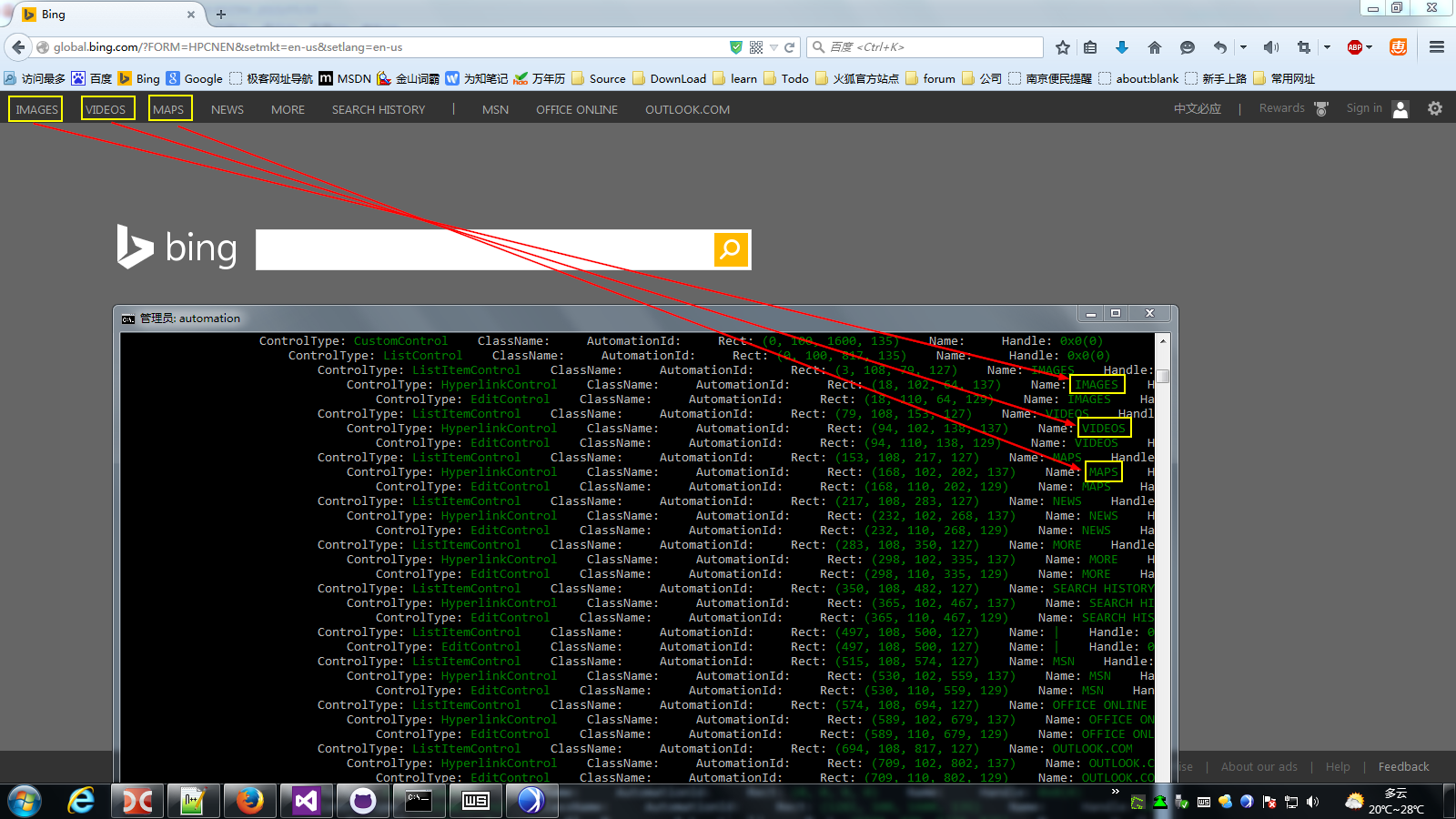Open About our ads footer link
This screenshot has width=1456, height=819.
[x=1259, y=766]
